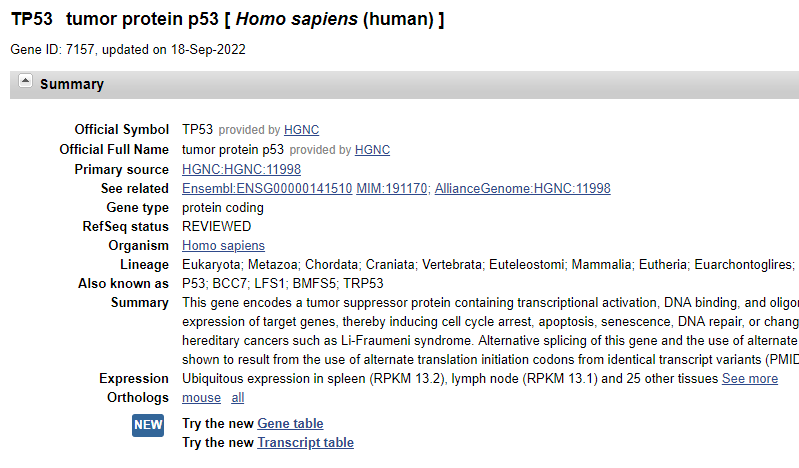The width and height of the screenshot is (799, 468).
Task: Open the mouse ortholog link
Action: [201, 398]
